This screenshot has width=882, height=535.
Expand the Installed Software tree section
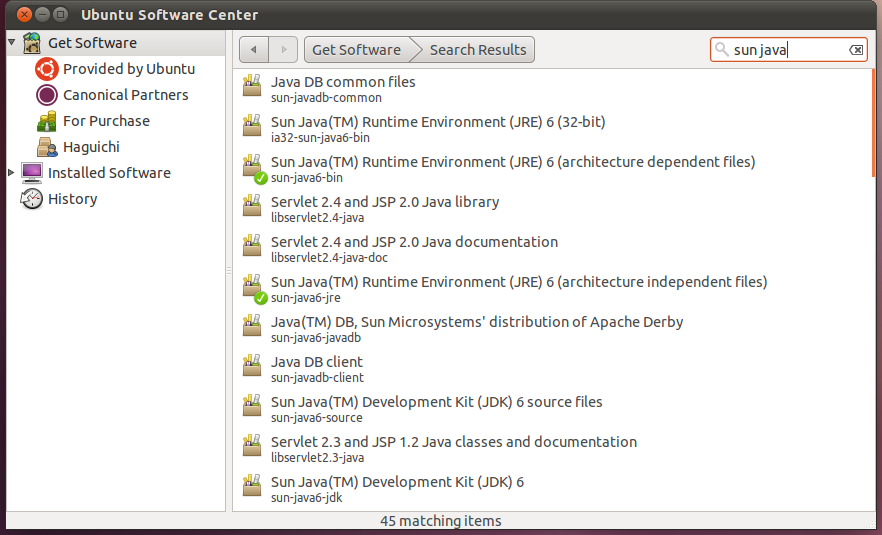tap(11, 173)
